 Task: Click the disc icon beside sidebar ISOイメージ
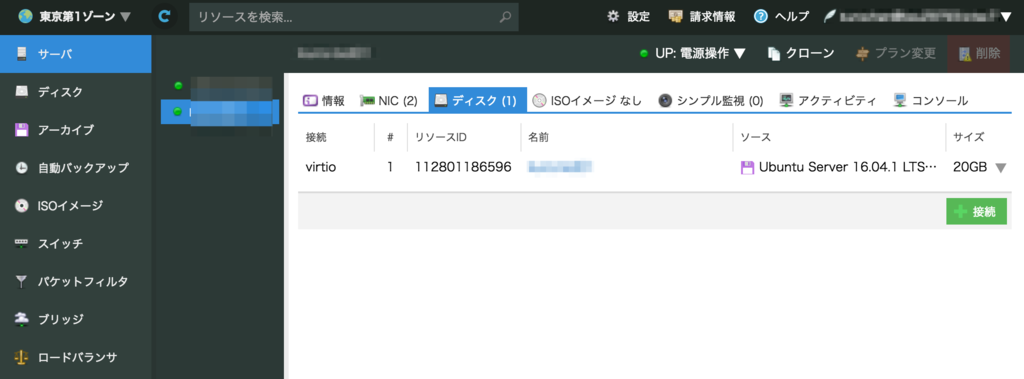click(22, 206)
